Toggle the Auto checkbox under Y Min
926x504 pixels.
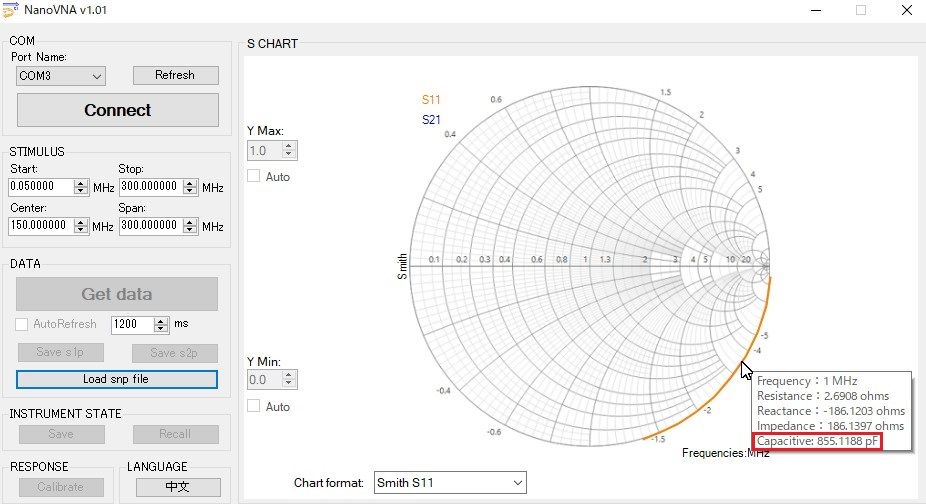[254, 406]
